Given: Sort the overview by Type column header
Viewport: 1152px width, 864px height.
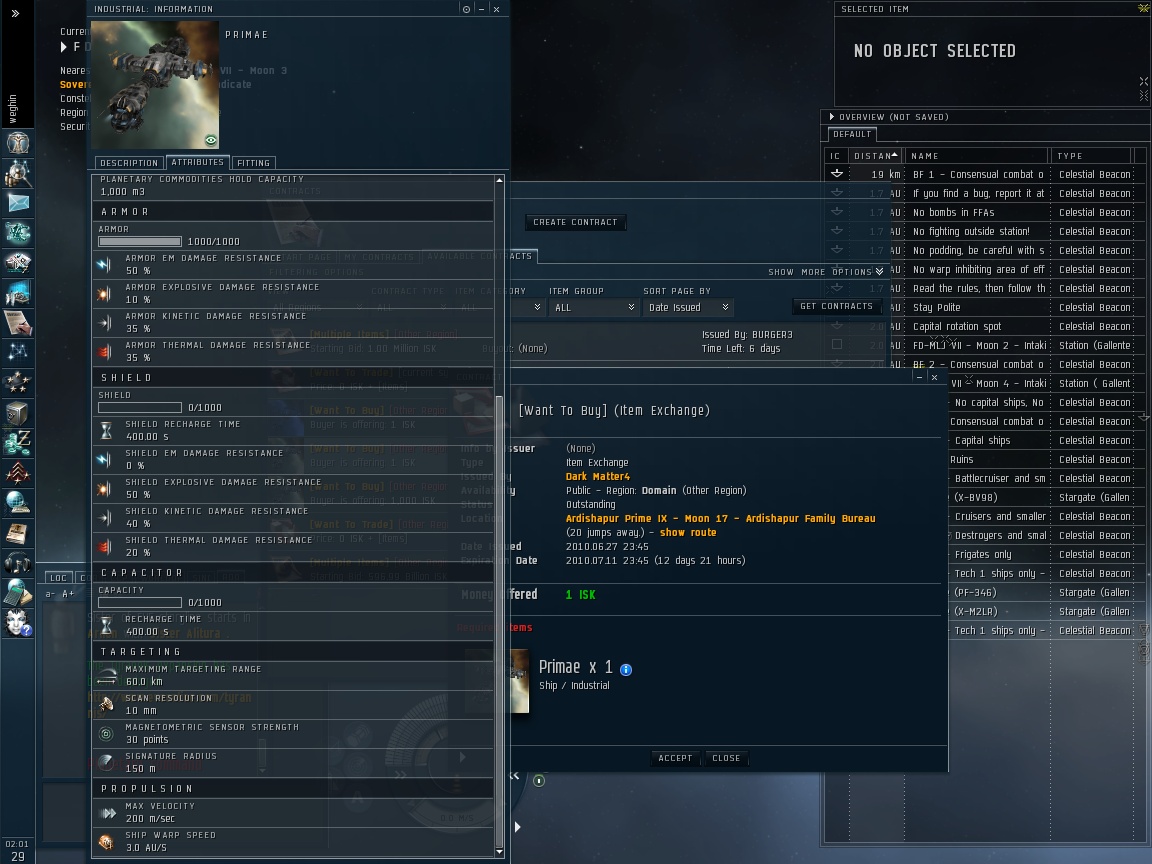Looking at the screenshot, I should coord(1091,156).
